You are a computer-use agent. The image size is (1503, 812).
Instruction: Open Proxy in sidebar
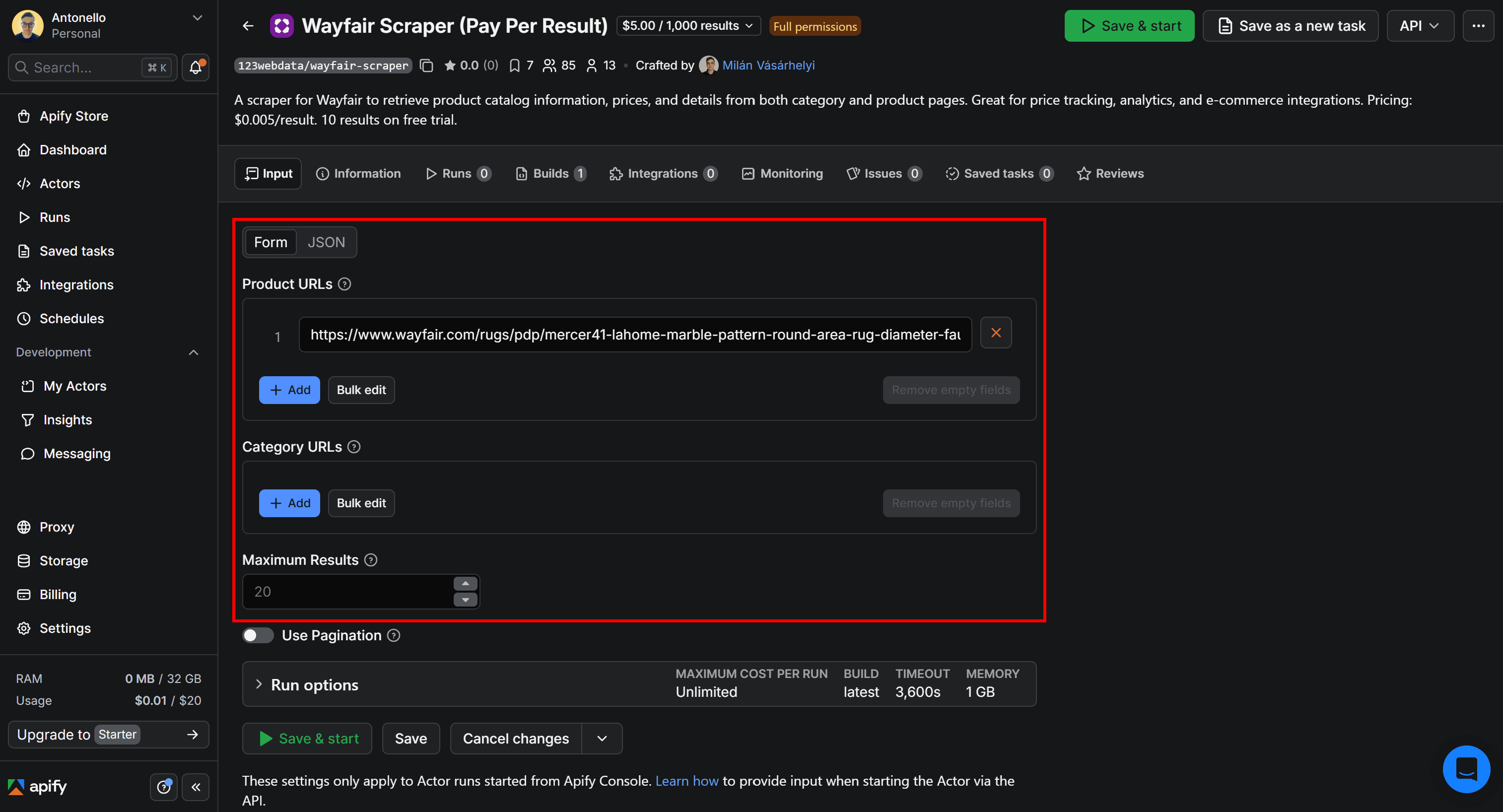click(57, 527)
